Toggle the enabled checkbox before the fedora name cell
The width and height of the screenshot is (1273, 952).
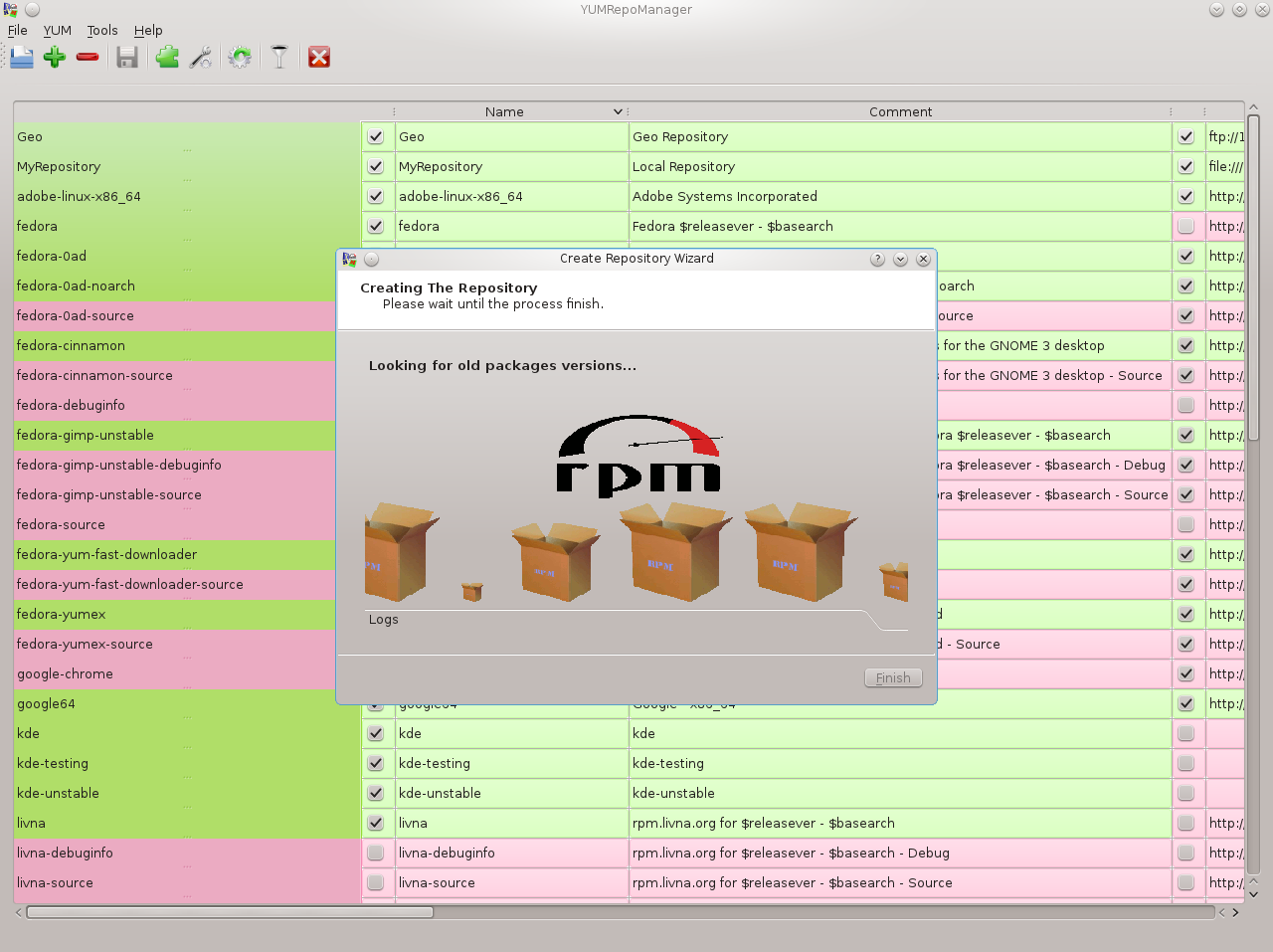376,227
